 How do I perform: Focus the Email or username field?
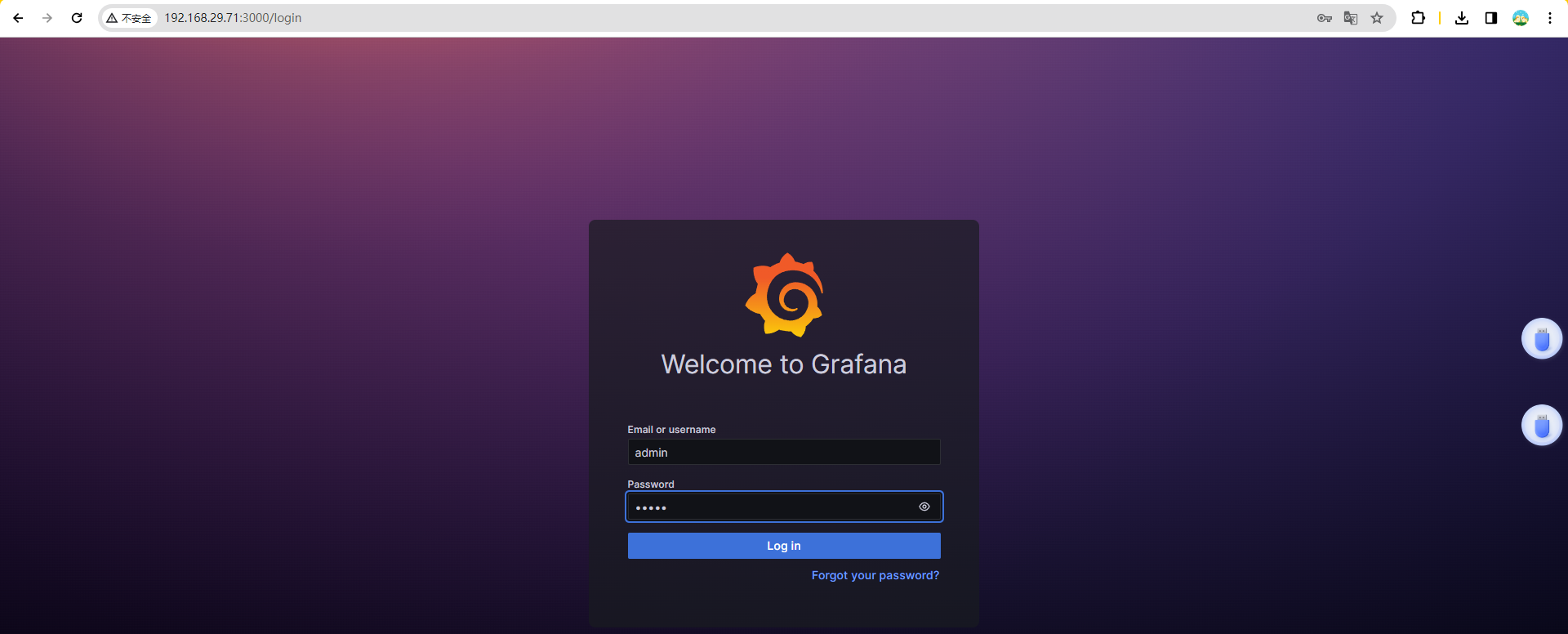[x=784, y=453]
